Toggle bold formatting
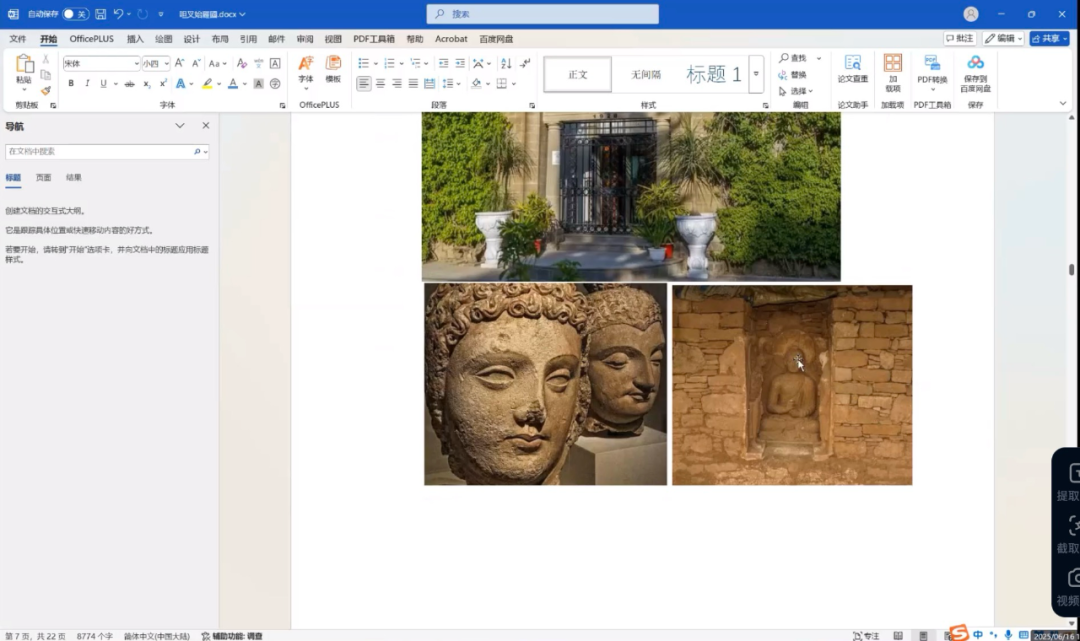Viewport: 1080px width, 641px height. (71, 84)
